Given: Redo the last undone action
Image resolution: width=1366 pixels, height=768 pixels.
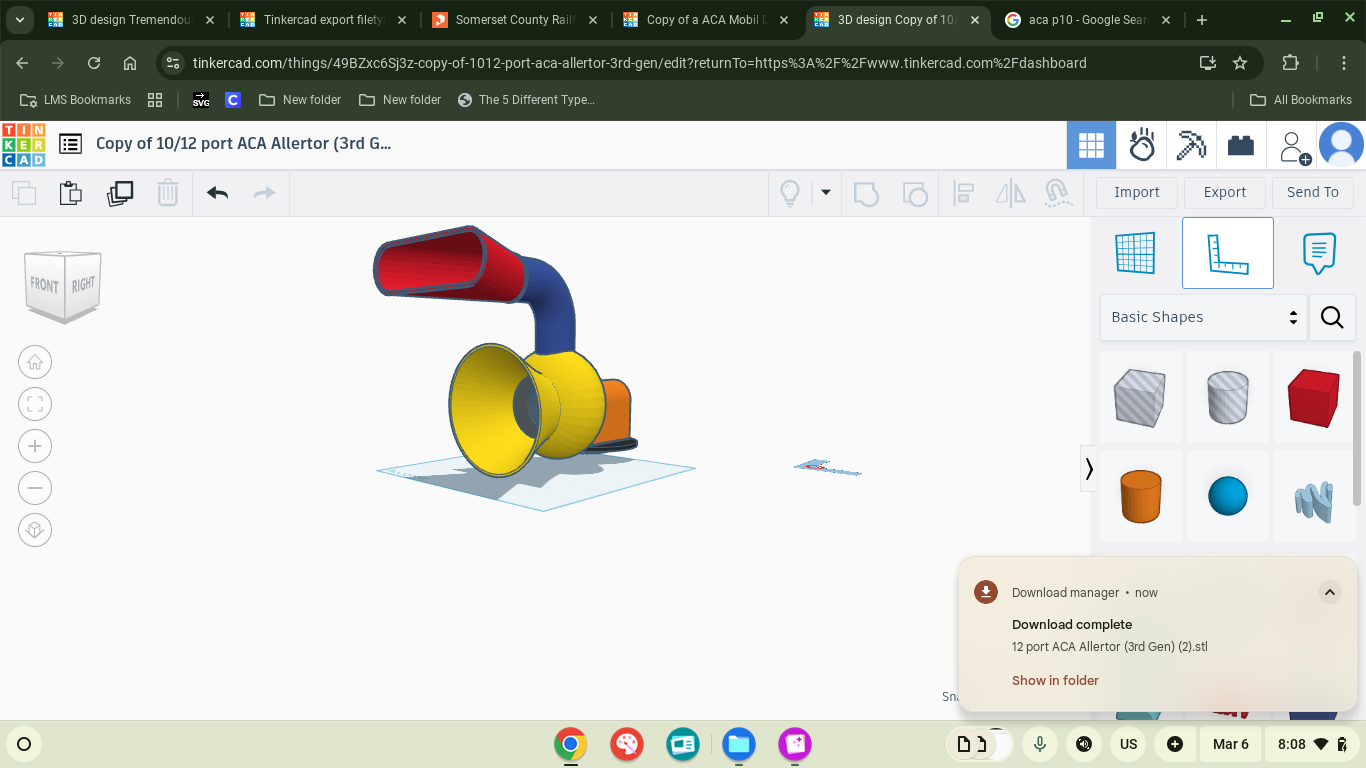Looking at the screenshot, I should coord(264,192).
